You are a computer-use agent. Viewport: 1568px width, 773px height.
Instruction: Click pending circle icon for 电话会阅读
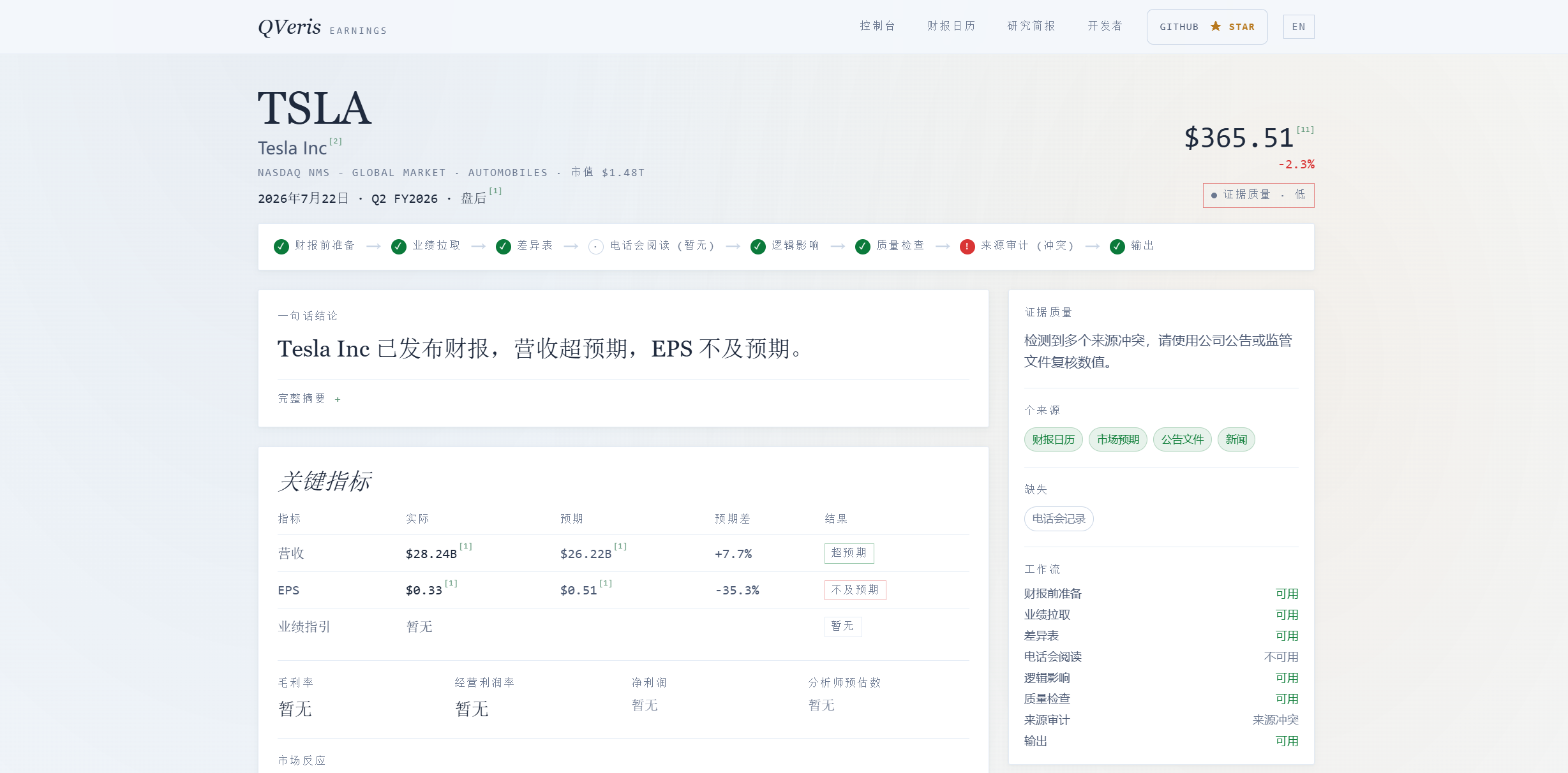(596, 246)
